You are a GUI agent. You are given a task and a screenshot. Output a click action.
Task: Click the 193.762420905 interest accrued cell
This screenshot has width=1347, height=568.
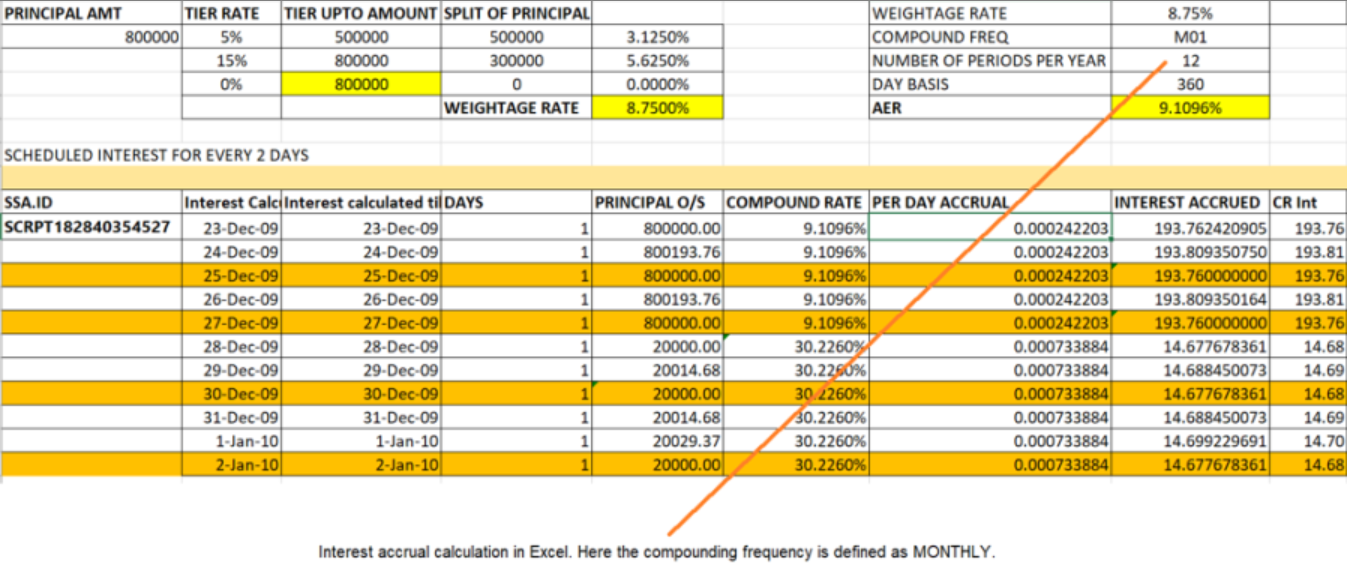(1189, 227)
